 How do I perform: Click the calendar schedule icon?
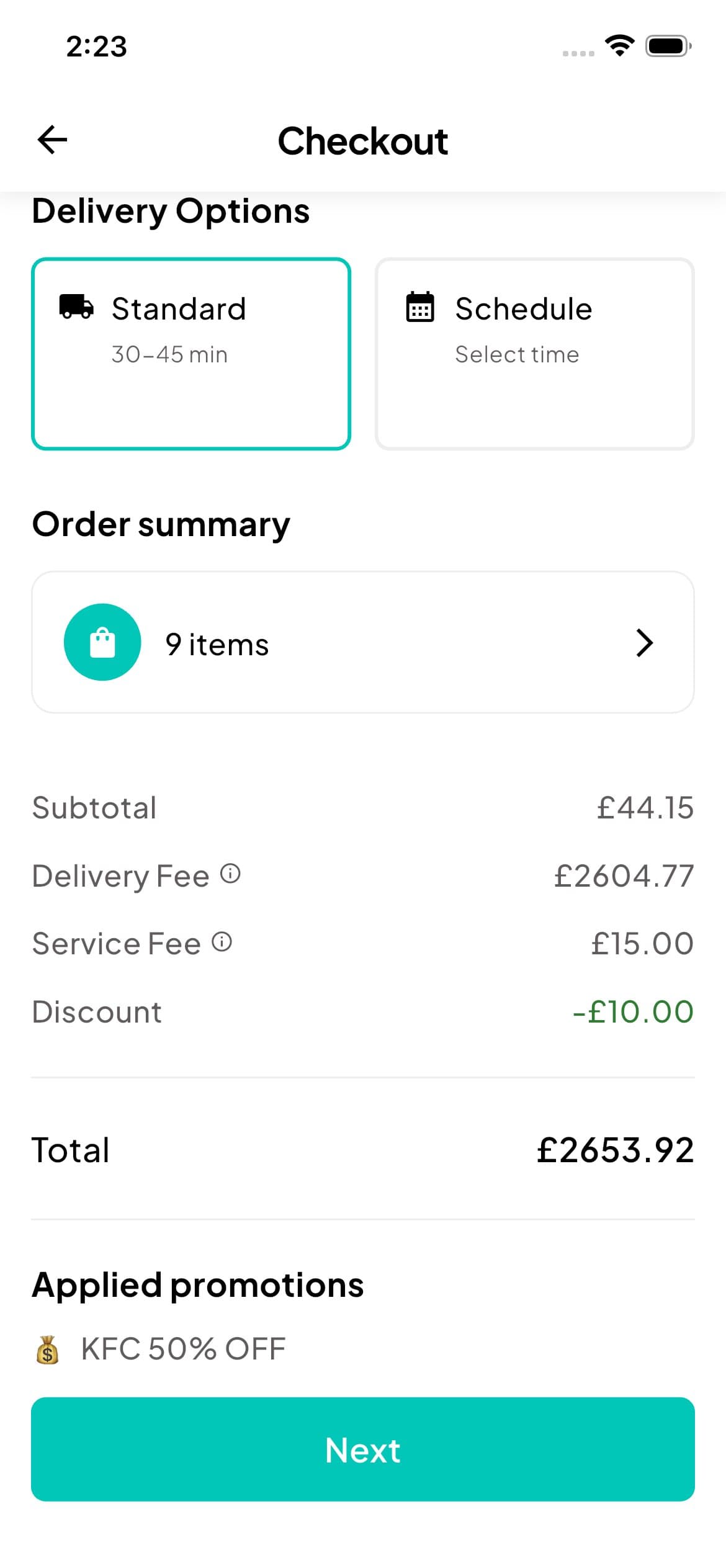pos(420,307)
